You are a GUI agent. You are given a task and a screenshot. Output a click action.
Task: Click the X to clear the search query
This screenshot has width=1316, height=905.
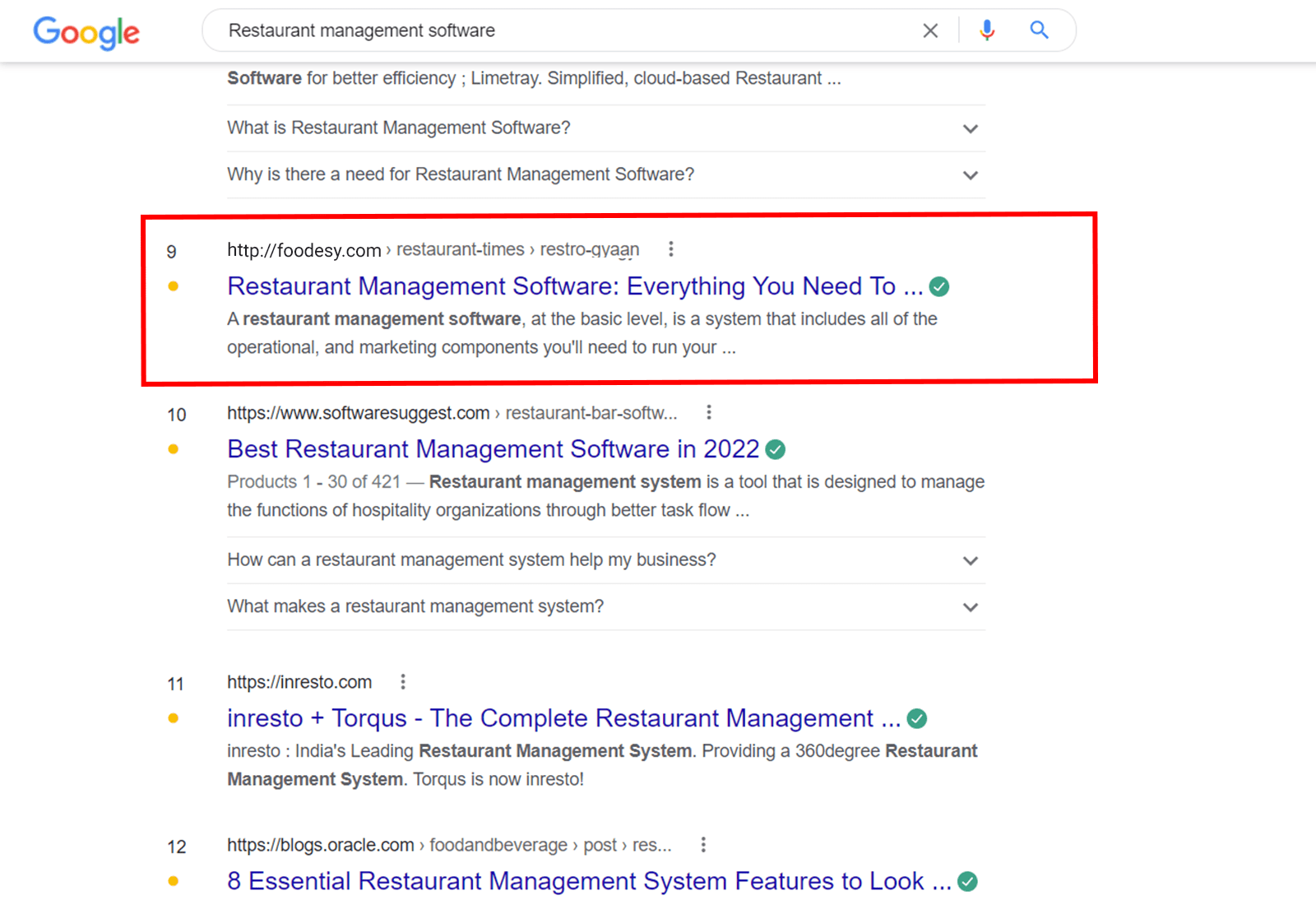(930, 30)
